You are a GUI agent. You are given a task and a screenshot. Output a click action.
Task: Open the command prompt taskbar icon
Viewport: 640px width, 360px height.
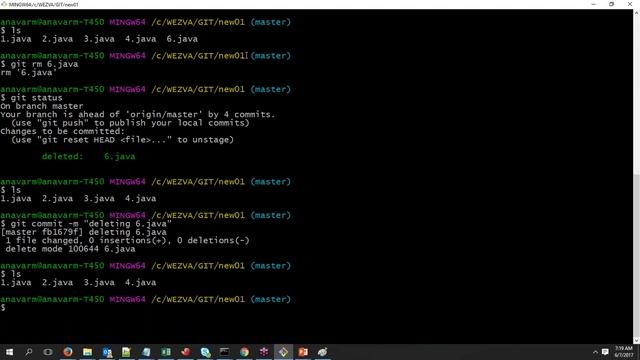click(224, 351)
